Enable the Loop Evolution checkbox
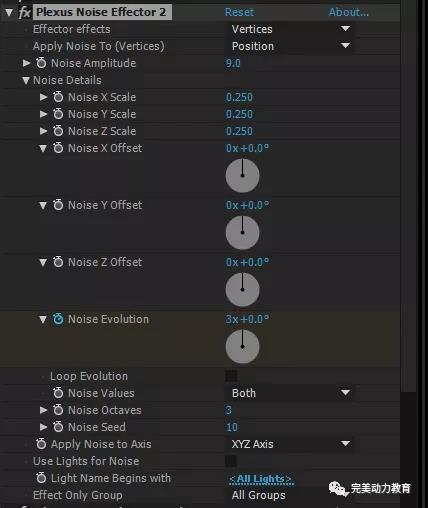The height and width of the screenshot is (508, 428). tap(231, 376)
